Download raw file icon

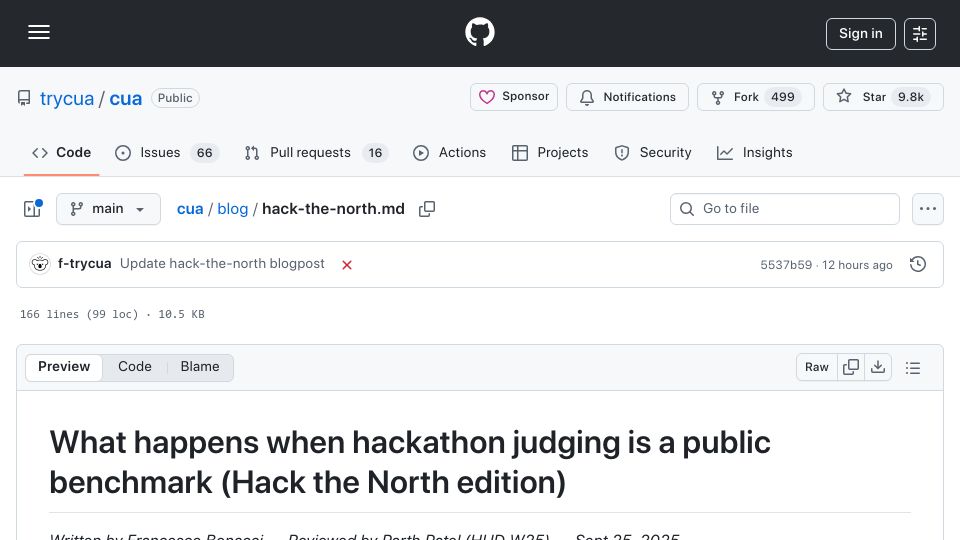pyautogui.click(x=878, y=367)
